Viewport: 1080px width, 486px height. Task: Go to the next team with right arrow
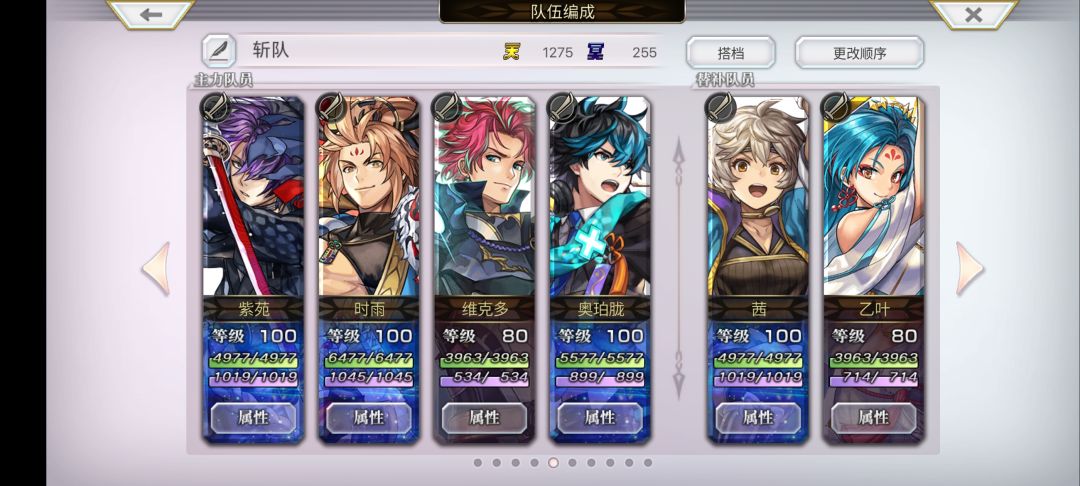pyautogui.click(x=970, y=268)
